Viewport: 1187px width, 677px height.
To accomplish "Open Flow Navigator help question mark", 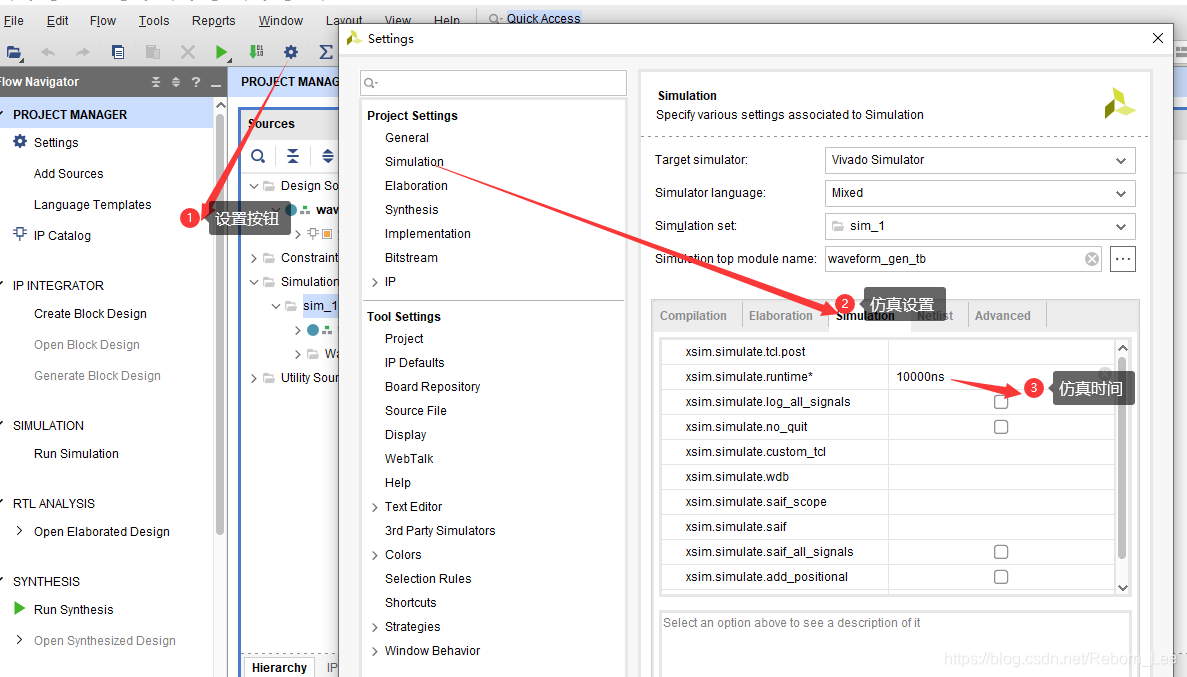I will (x=196, y=82).
